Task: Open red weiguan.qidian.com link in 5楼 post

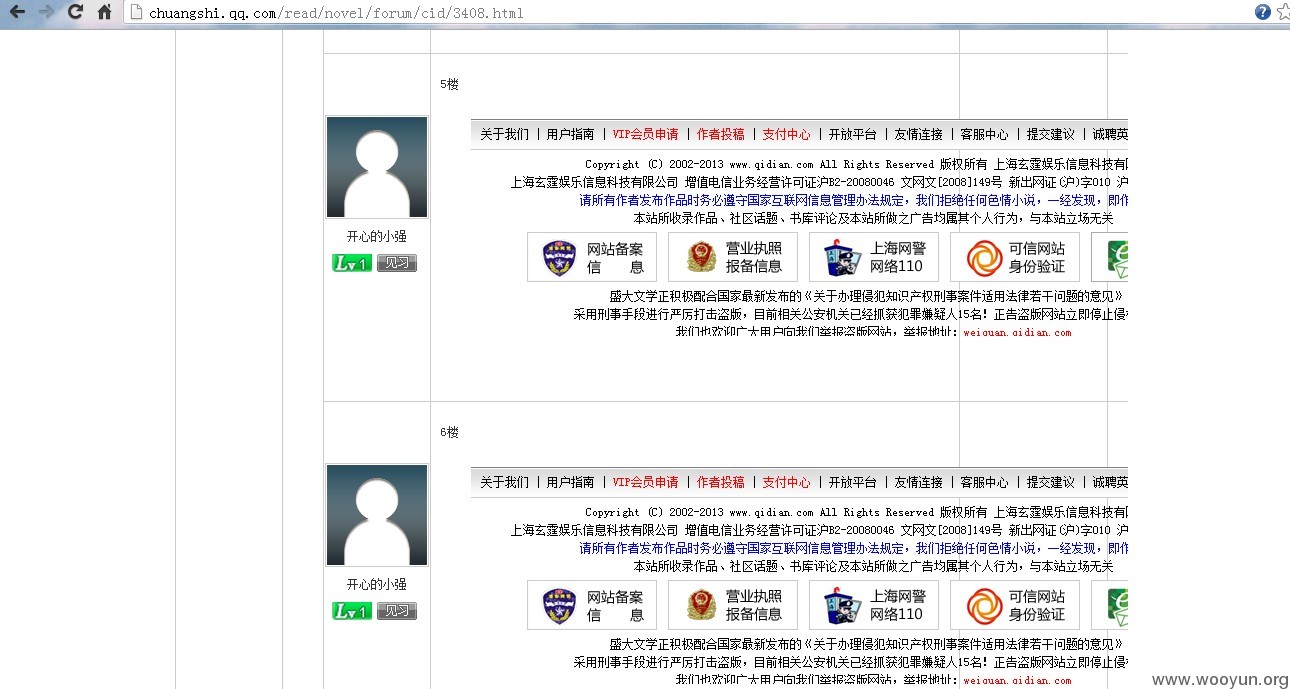Action: pos(1017,333)
